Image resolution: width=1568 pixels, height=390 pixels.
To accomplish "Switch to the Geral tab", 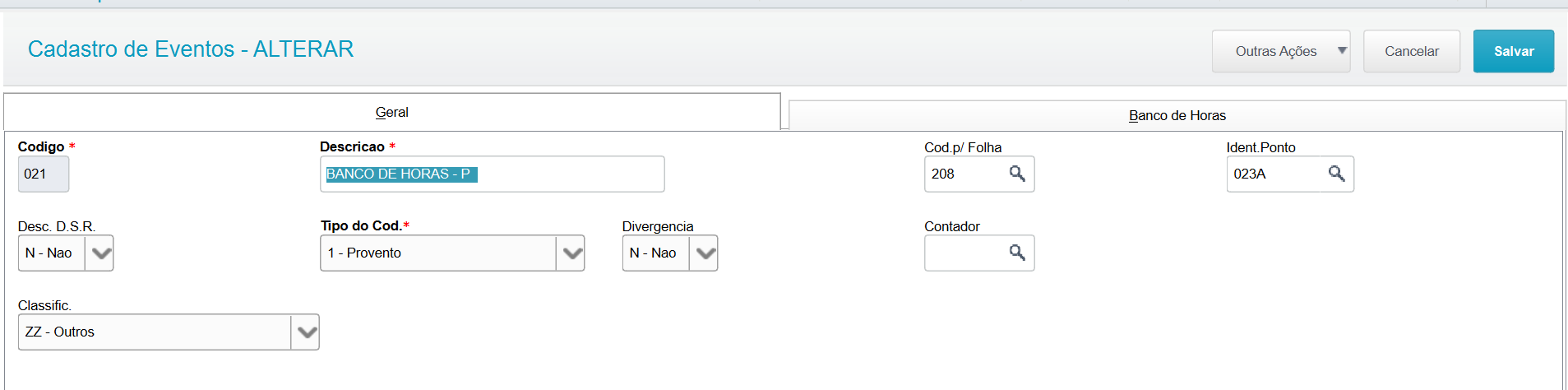I will coord(392,112).
